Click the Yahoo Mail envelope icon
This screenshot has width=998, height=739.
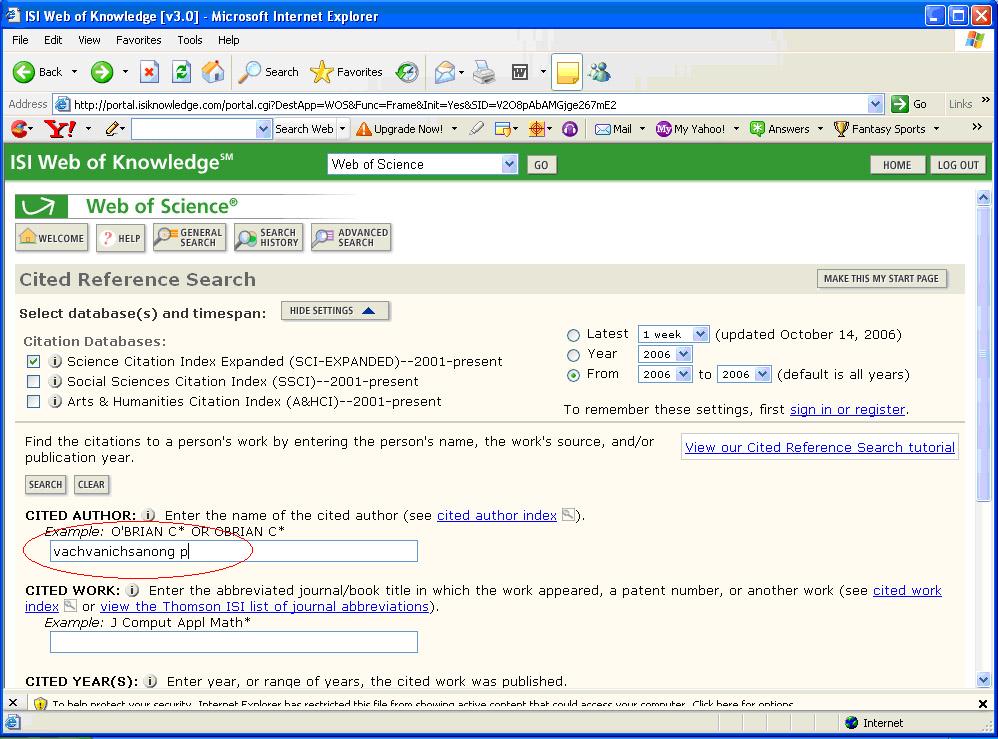click(602, 129)
